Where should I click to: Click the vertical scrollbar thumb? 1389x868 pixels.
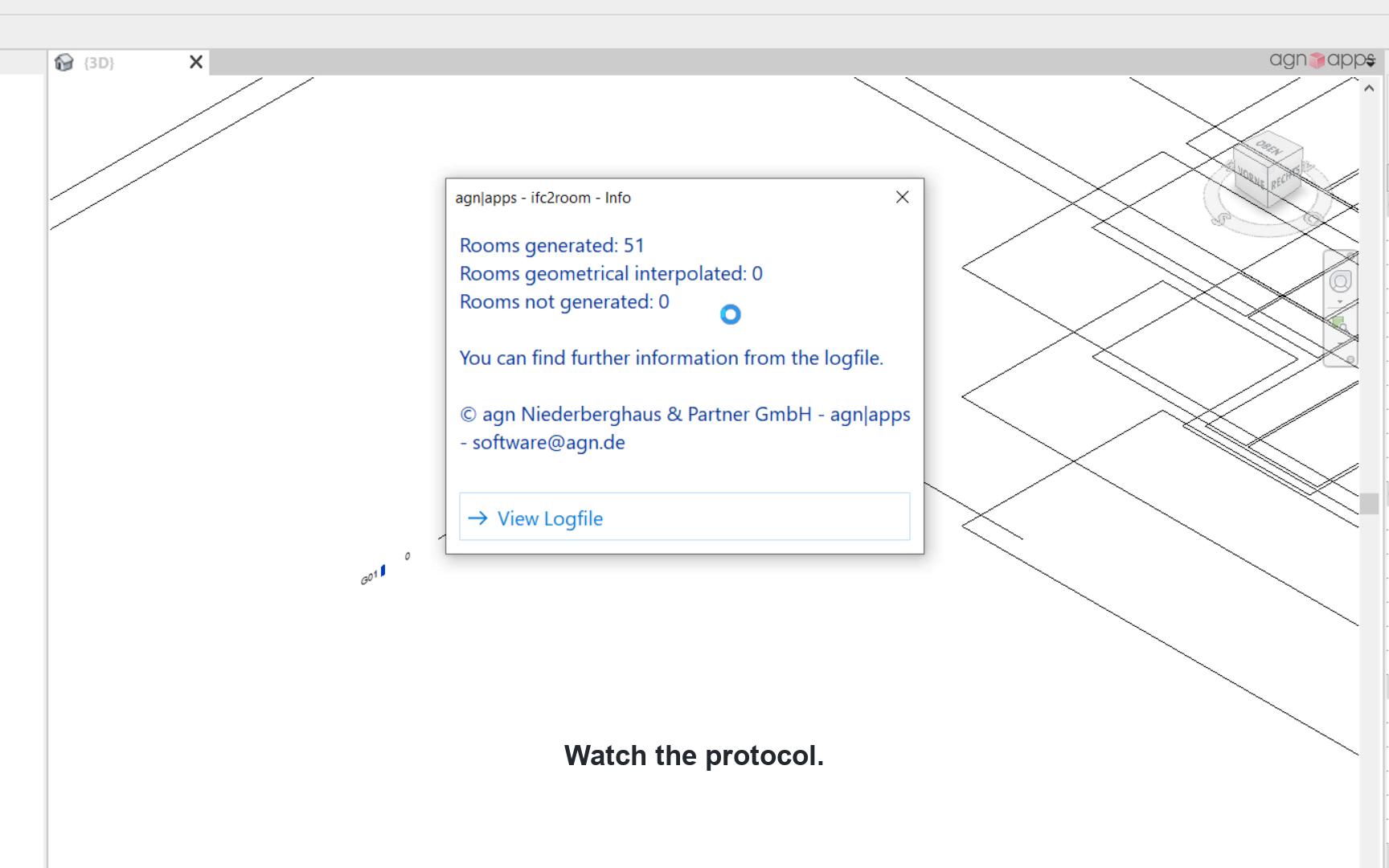click(x=1370, y=503)
